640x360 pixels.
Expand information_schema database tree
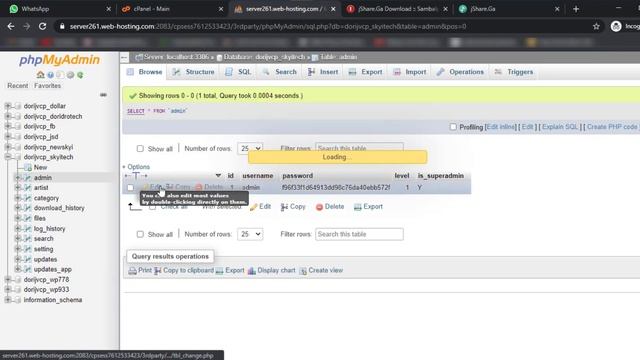(x=7, y=300)
